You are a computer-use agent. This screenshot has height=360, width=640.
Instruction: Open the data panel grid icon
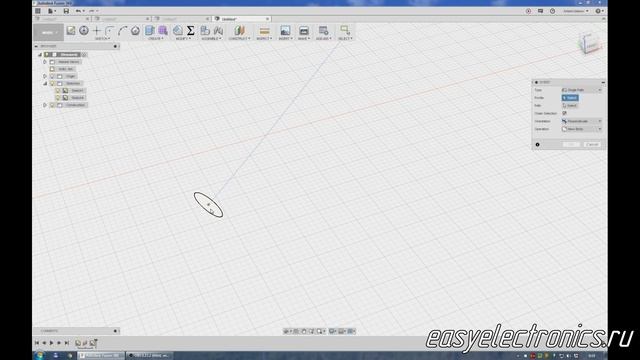(x=38, y=11)
